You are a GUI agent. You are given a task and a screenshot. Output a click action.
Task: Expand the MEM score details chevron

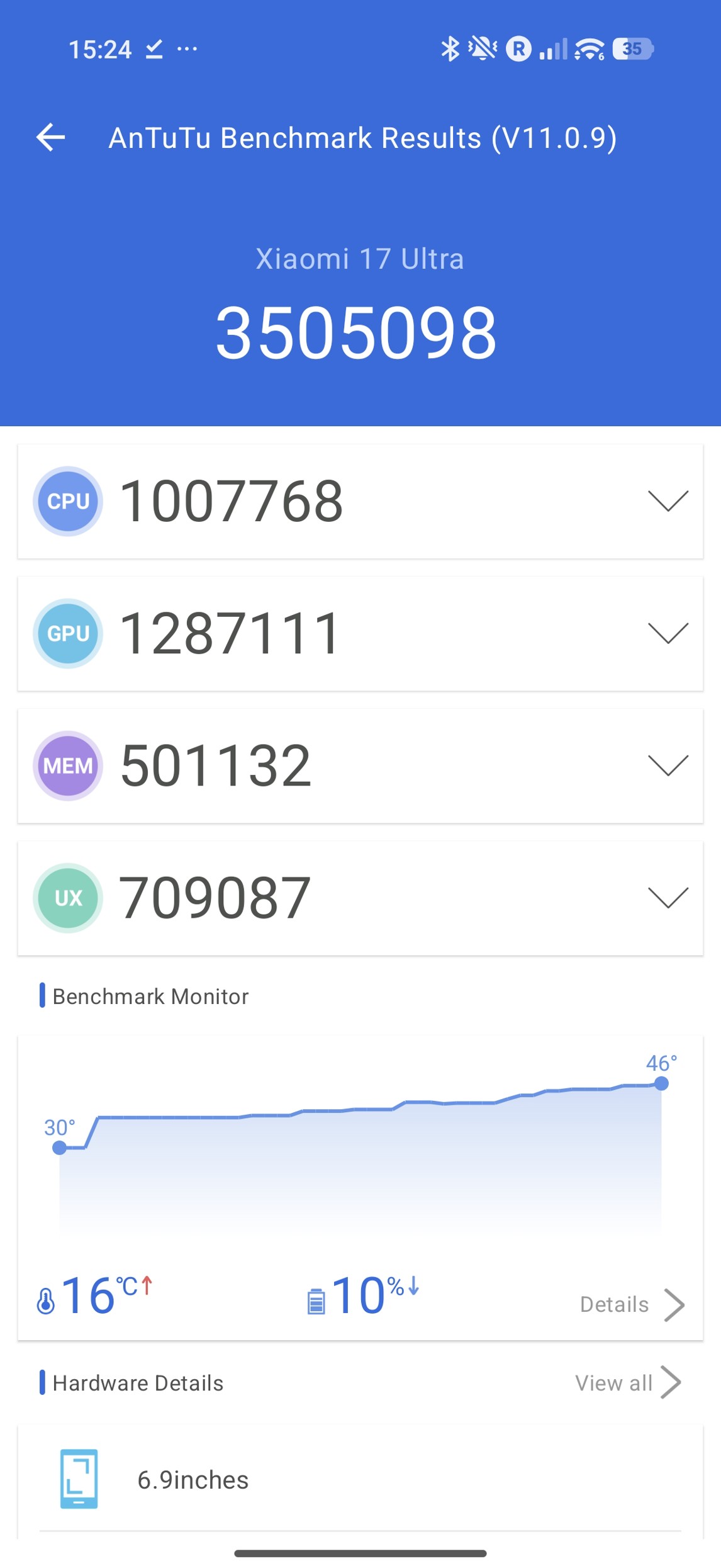(x=668, y=765)
